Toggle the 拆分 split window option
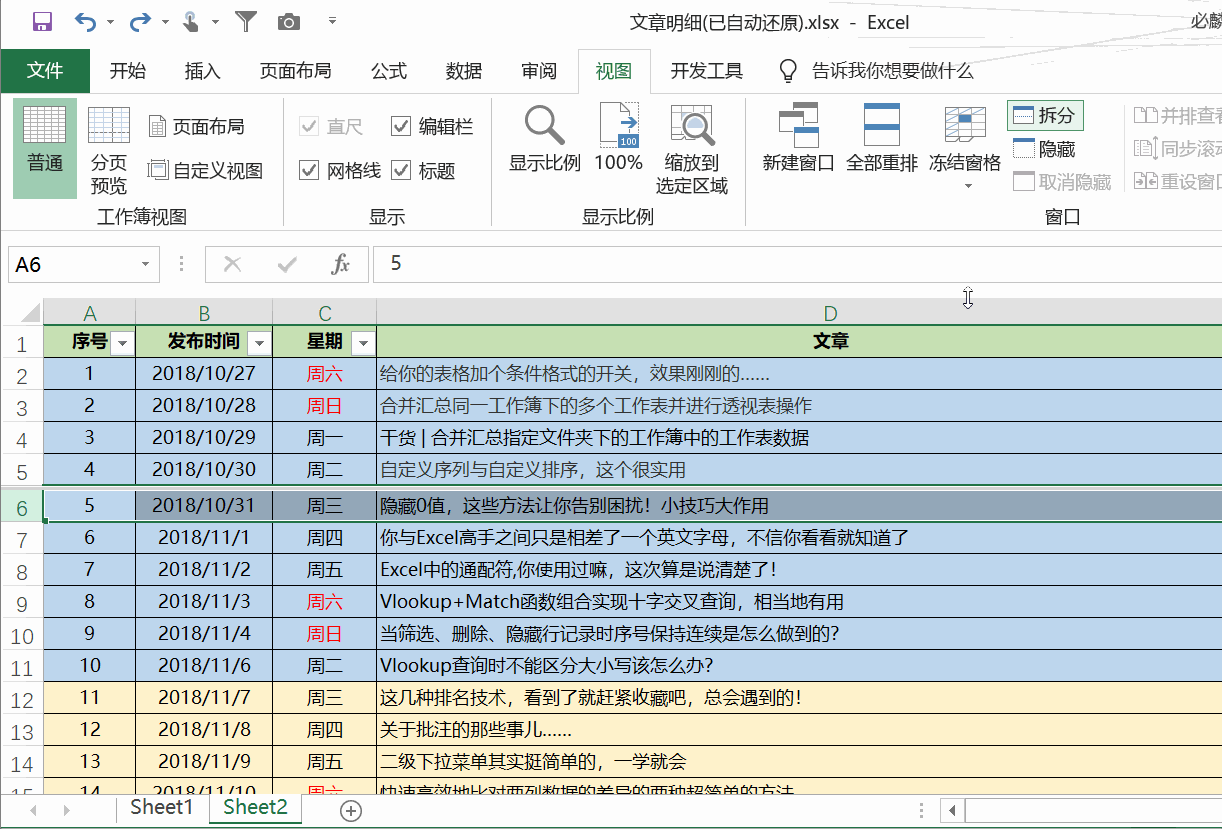This screenshot has height=829, width=1222. point(1044,115)
